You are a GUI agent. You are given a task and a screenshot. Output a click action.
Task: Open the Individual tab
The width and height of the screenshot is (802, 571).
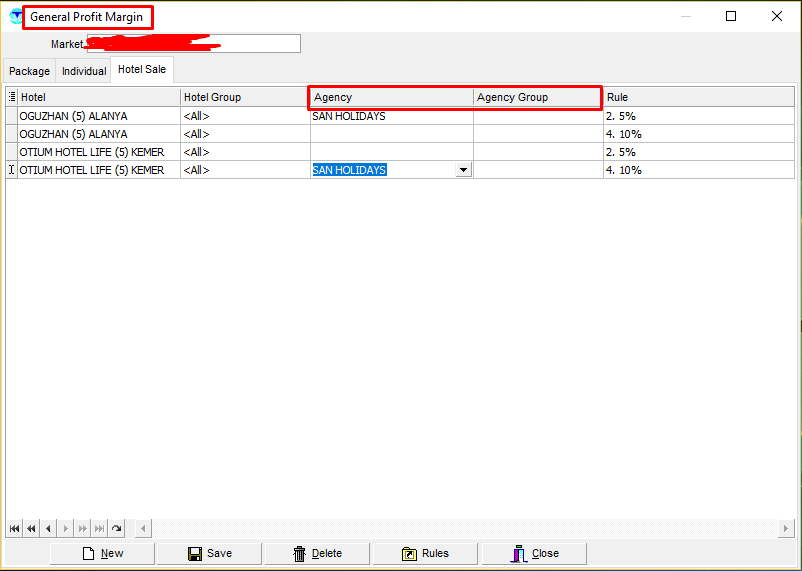(x=84, y=71)
